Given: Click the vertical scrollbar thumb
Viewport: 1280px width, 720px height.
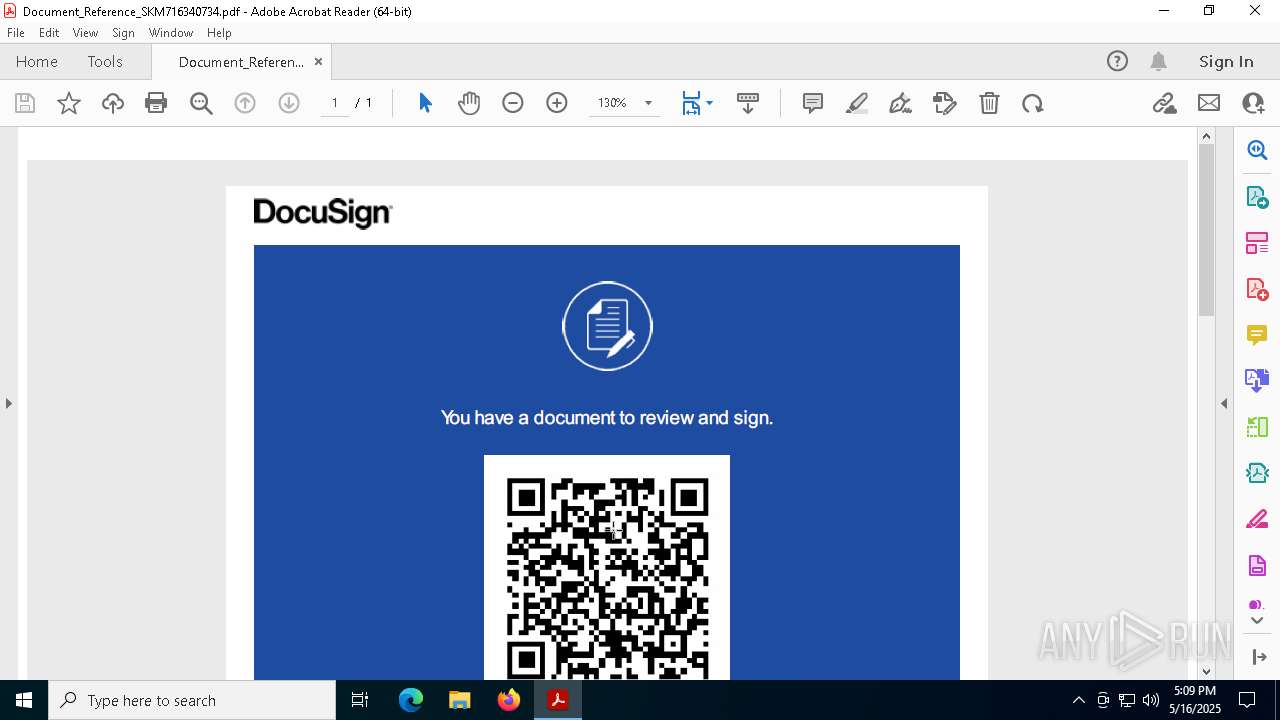Looking at the screenshot, I should (1206, 230).
